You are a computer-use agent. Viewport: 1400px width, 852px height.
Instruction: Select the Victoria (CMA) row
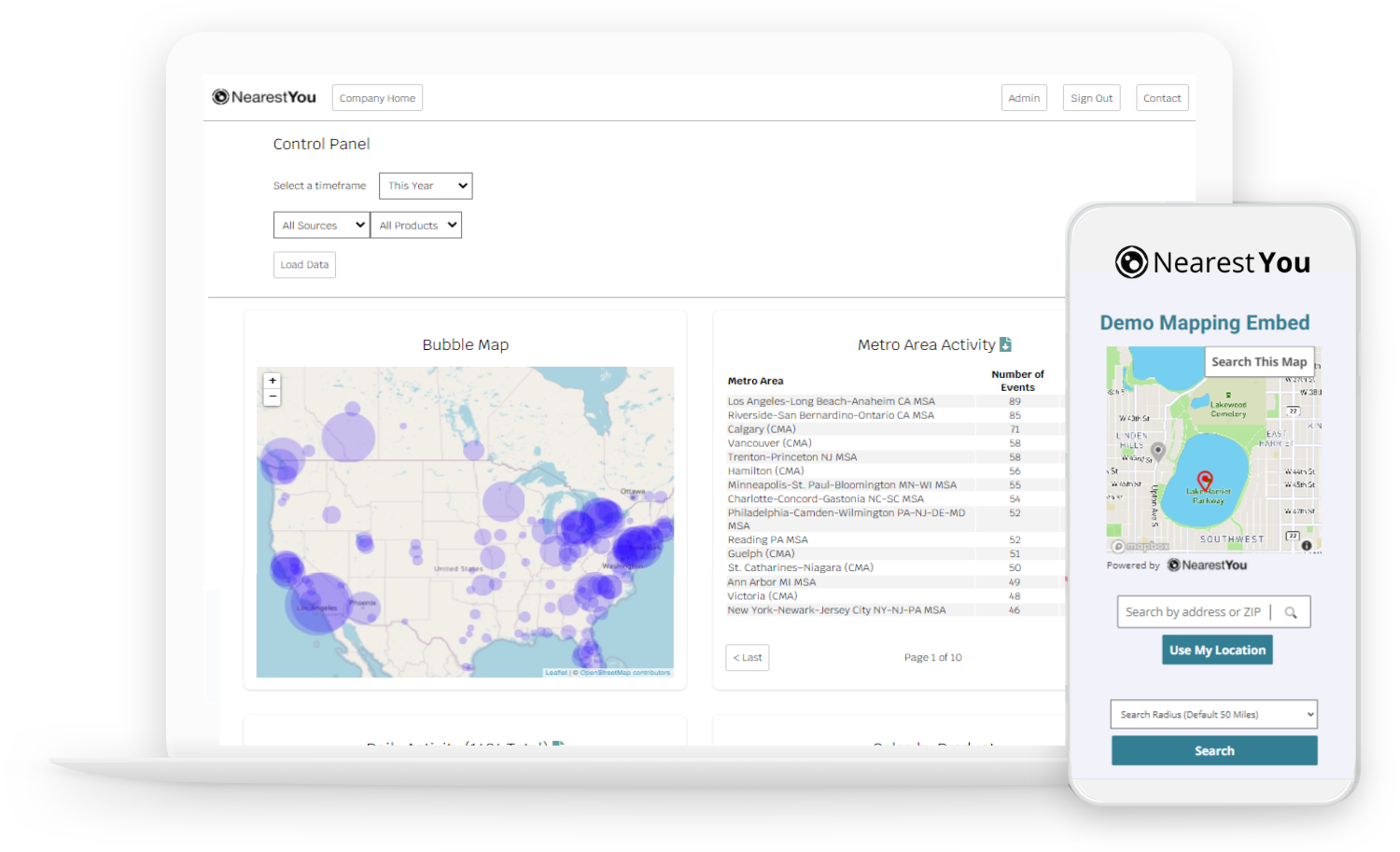(x=894, y=596)
